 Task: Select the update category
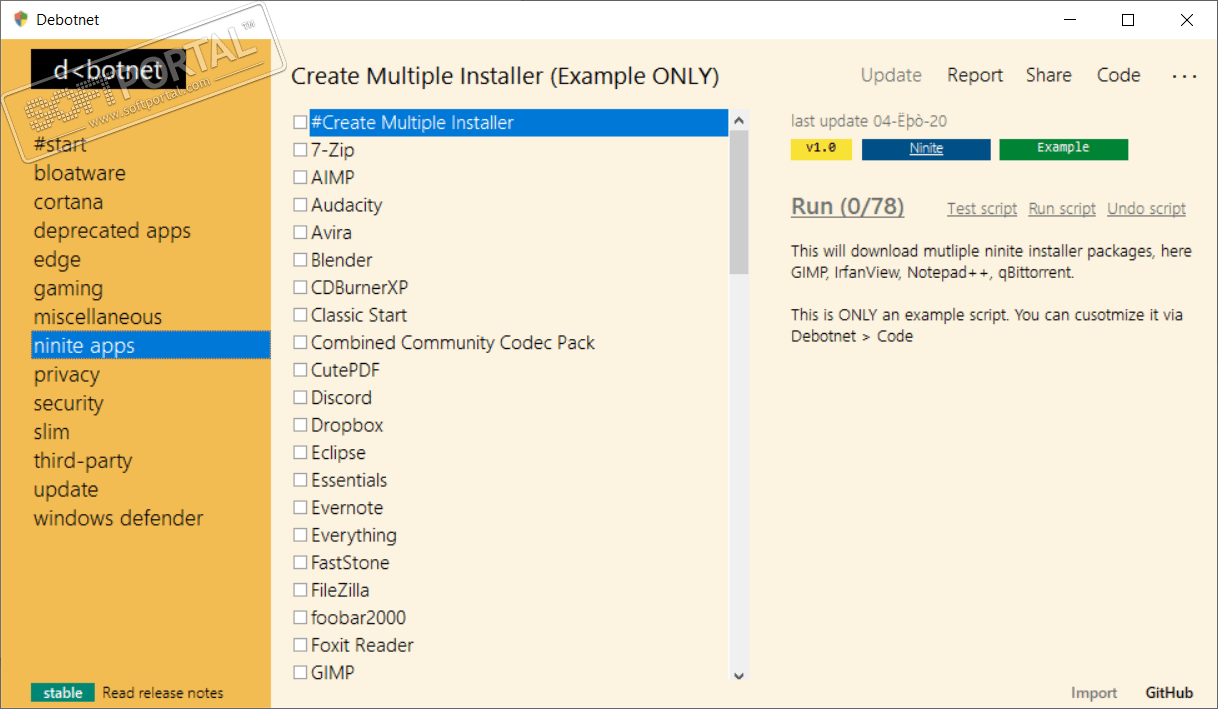point(66,490)
